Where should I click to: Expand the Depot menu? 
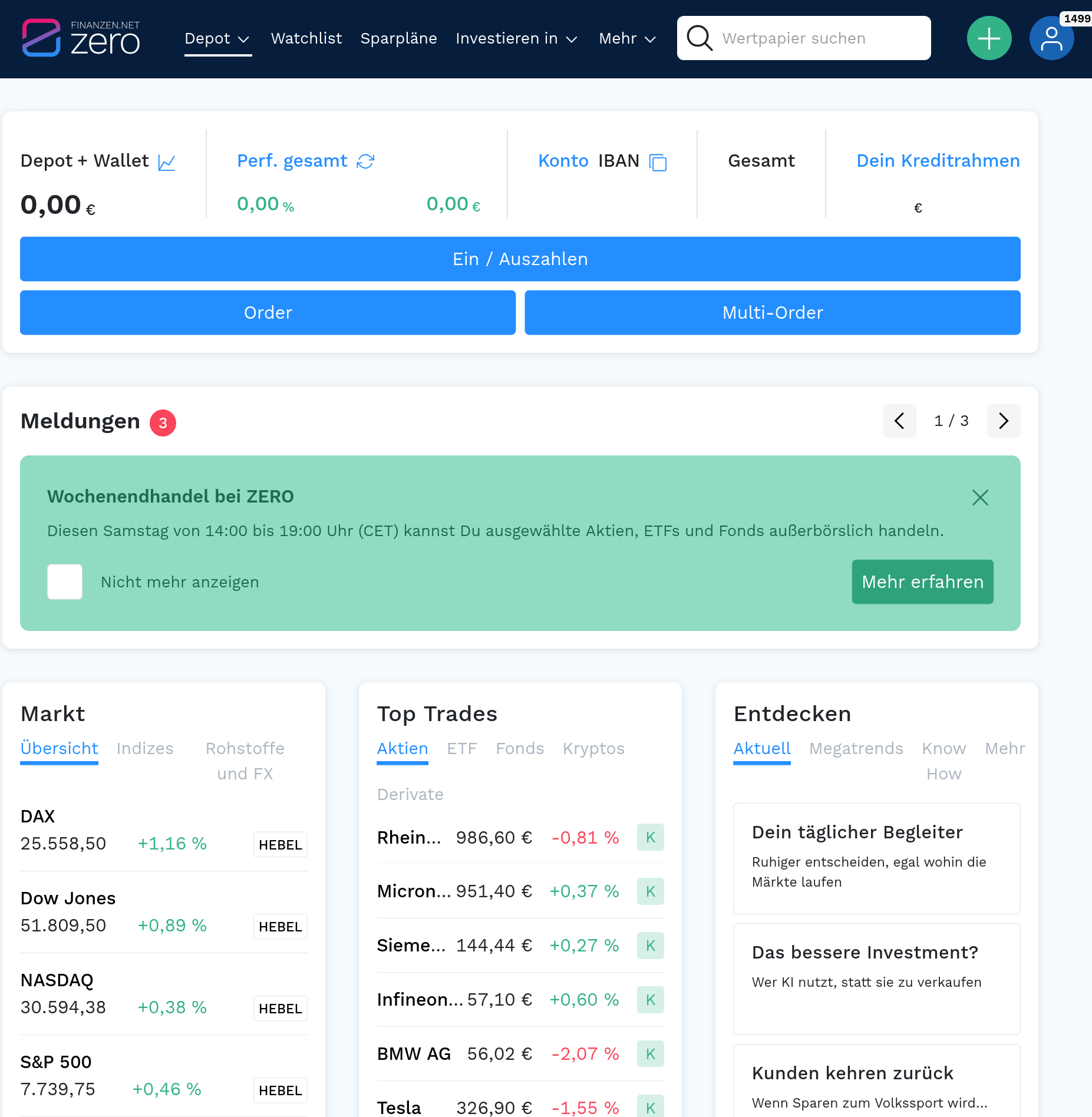point(217,39)
